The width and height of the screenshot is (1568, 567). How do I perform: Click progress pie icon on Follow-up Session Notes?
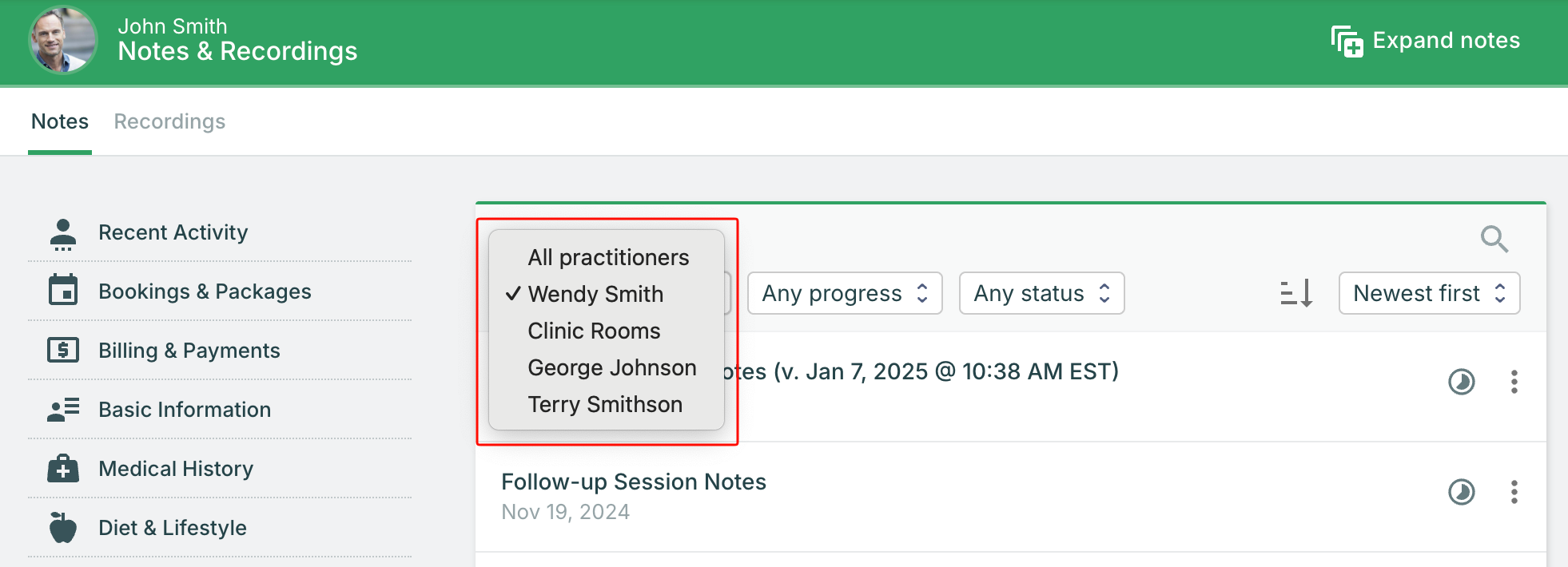1461,492
